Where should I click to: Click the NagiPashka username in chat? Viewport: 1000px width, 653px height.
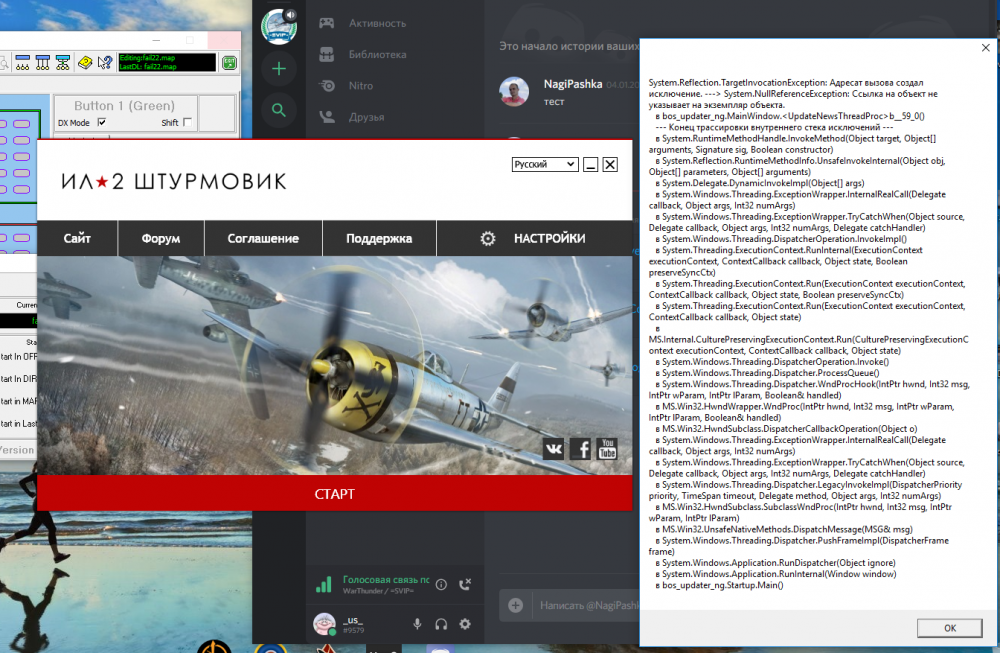(573, 84)
